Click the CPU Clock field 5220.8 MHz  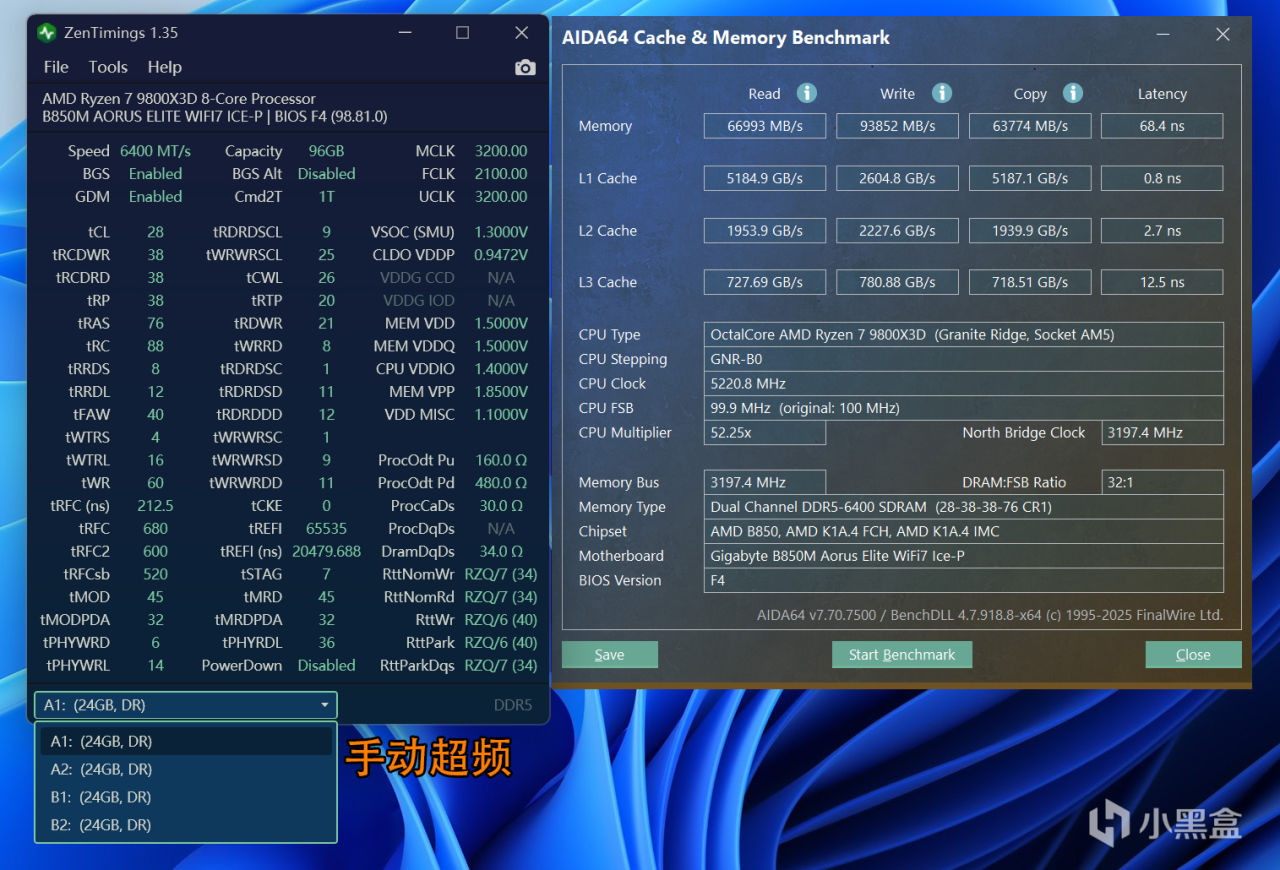coord(964,383)
